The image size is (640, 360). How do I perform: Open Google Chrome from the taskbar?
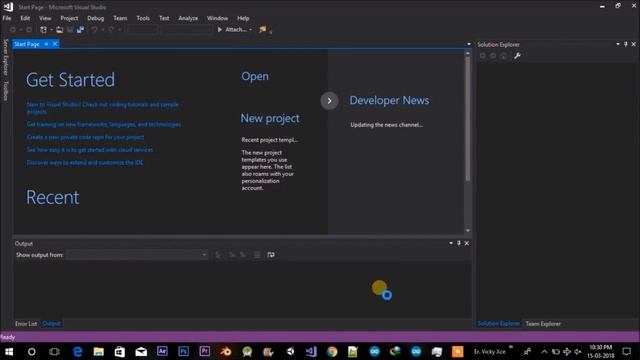[332, 351]
